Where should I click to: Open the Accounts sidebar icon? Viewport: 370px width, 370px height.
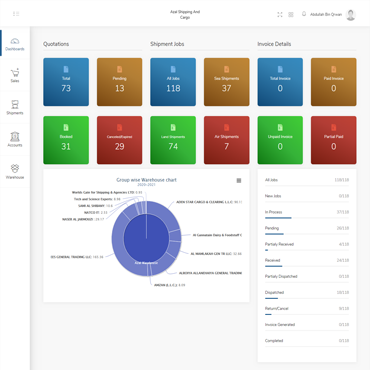click(x=15, y=136)
